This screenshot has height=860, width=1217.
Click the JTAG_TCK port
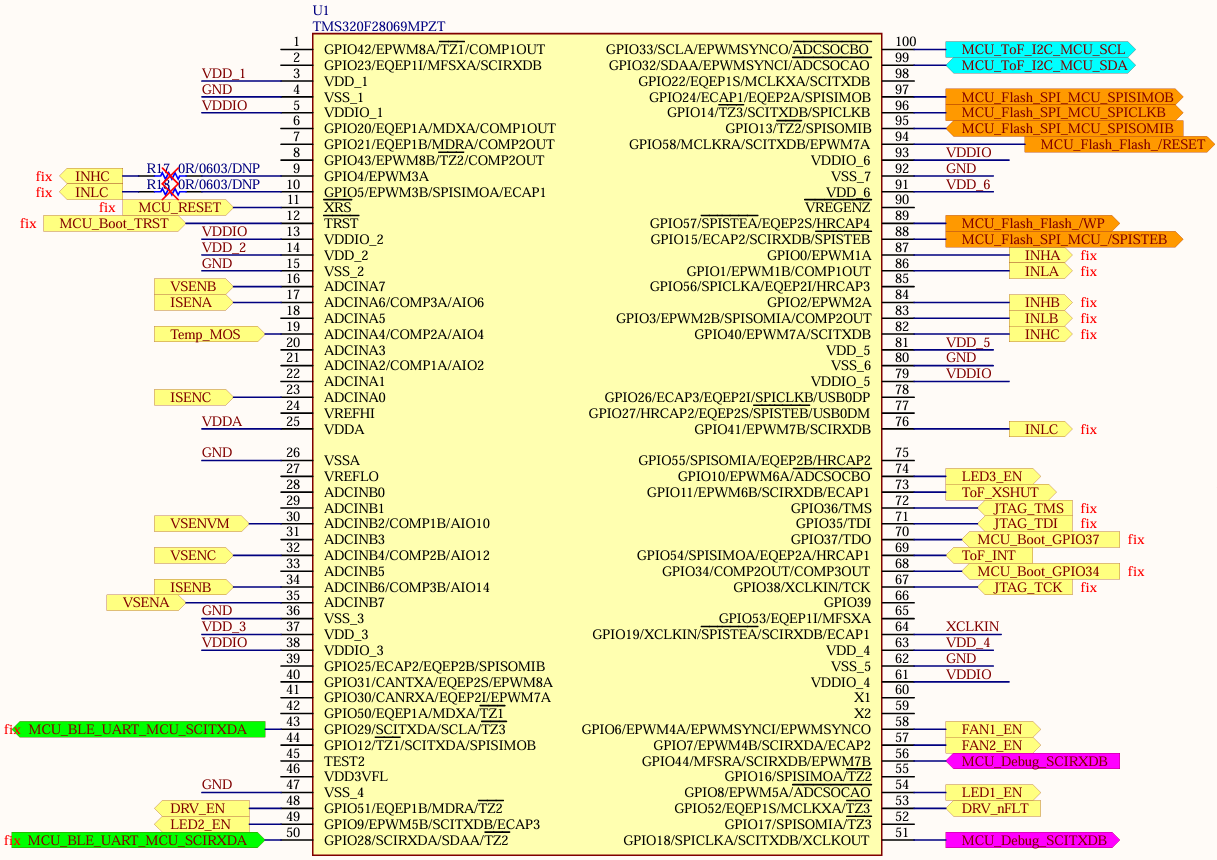pyautogui.click(x=1025, y=587)
